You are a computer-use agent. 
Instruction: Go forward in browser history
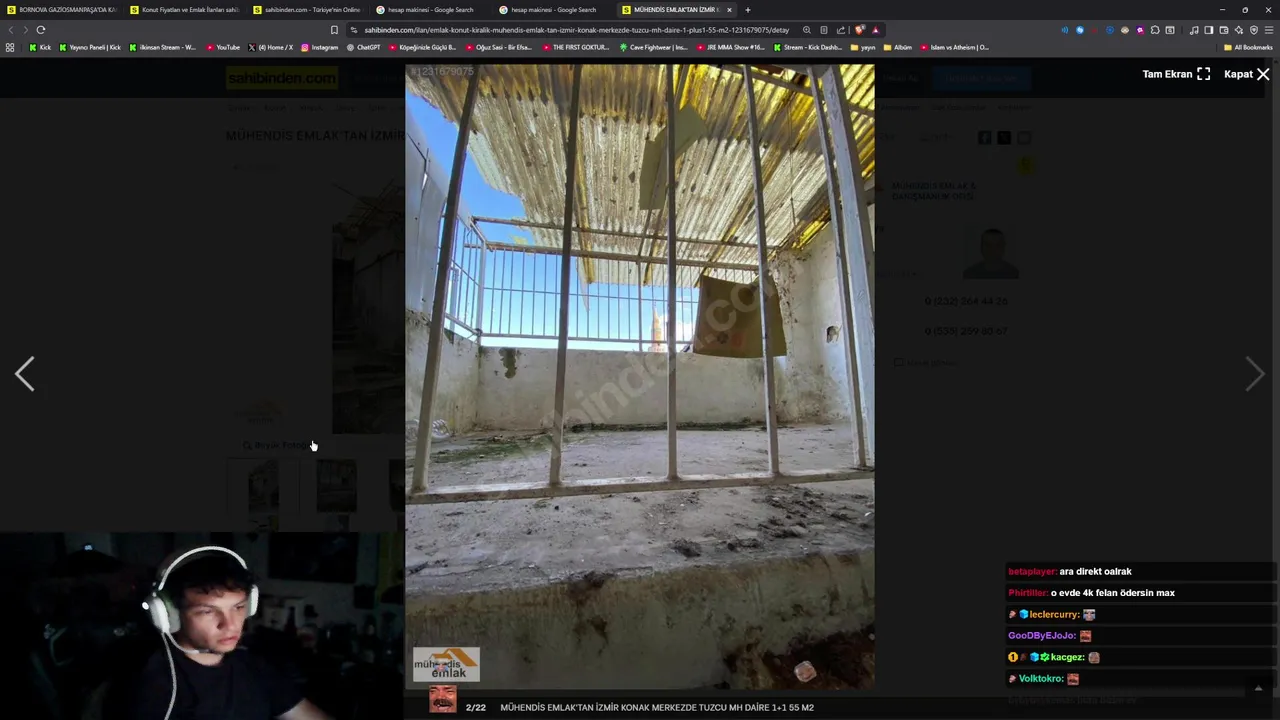tap(26, 30)
